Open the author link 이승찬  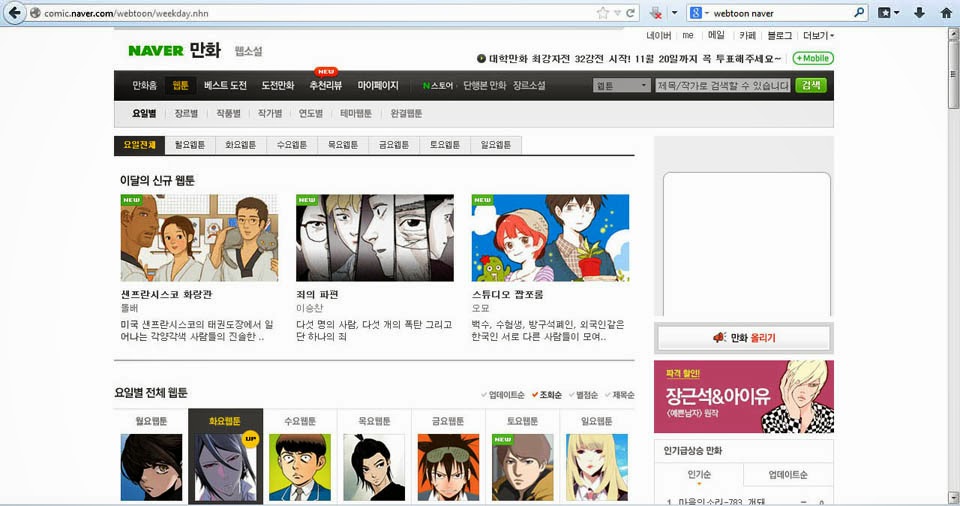point(309,308)
